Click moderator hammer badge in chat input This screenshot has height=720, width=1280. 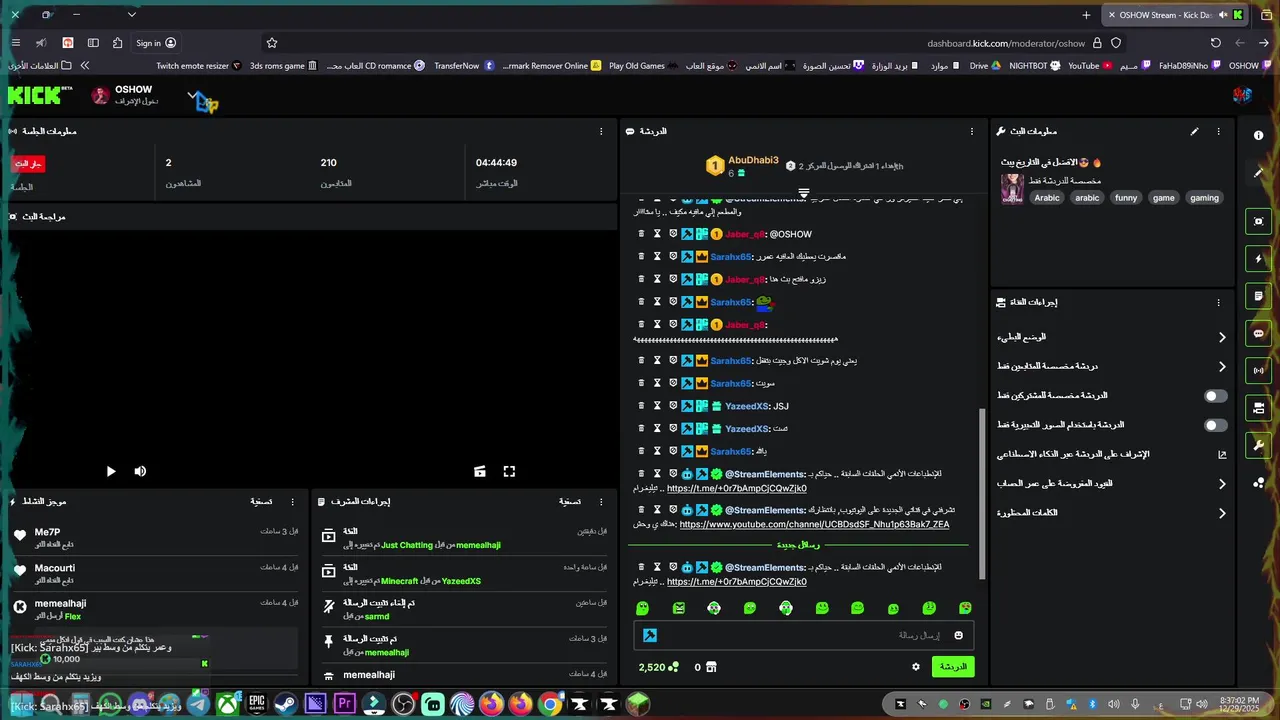pos(649,635)
